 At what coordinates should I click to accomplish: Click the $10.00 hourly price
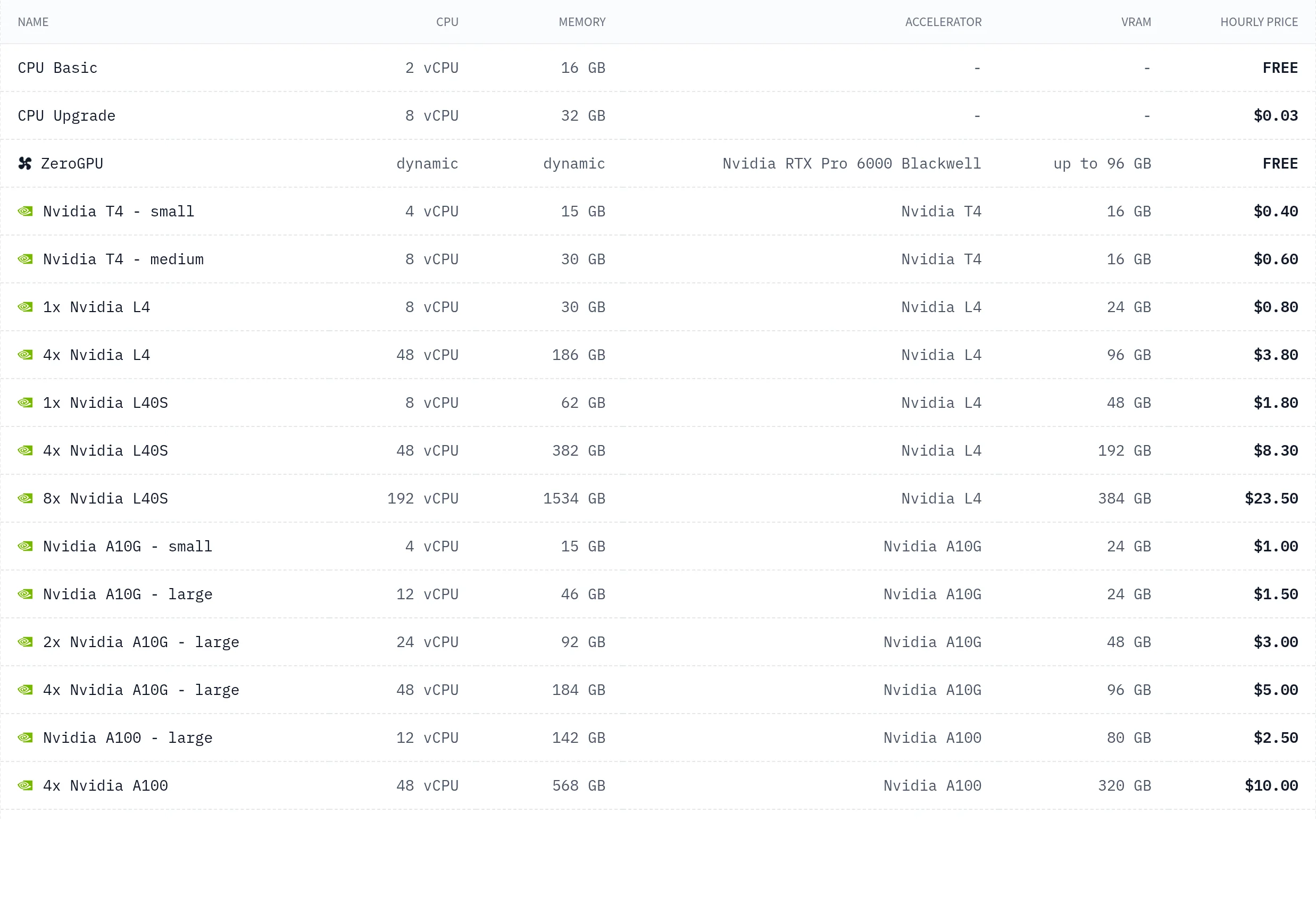[x=1271, y=785]
